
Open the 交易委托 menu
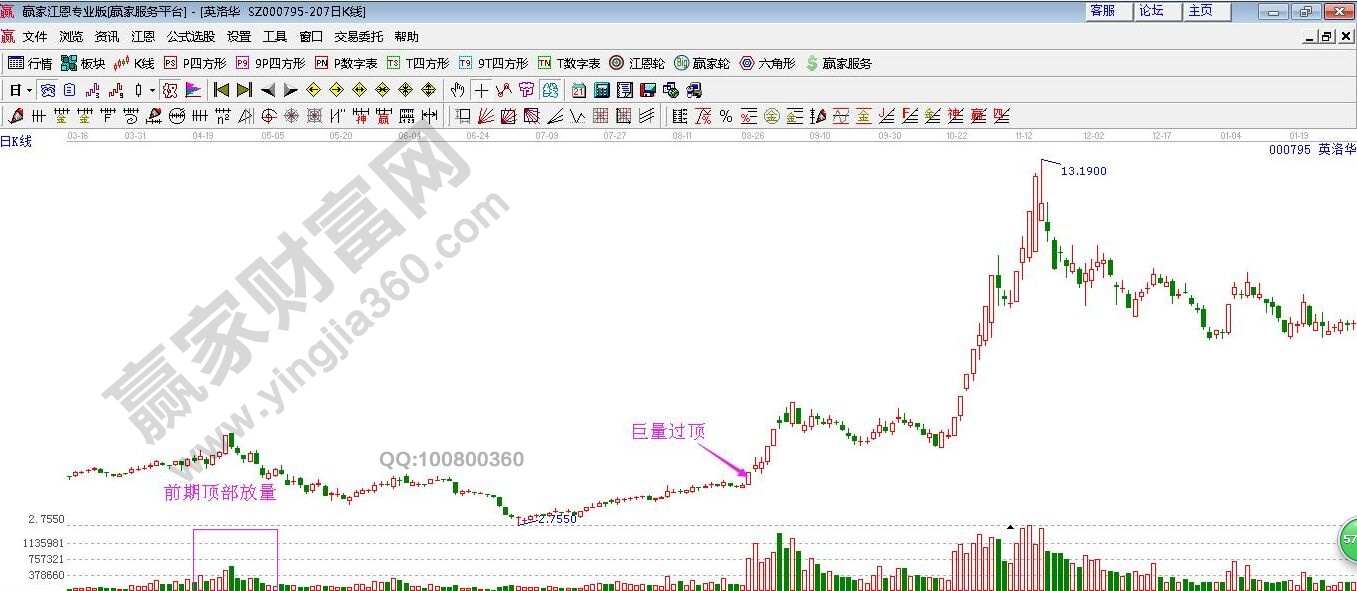pyautogui.click(x=358, y=37)
